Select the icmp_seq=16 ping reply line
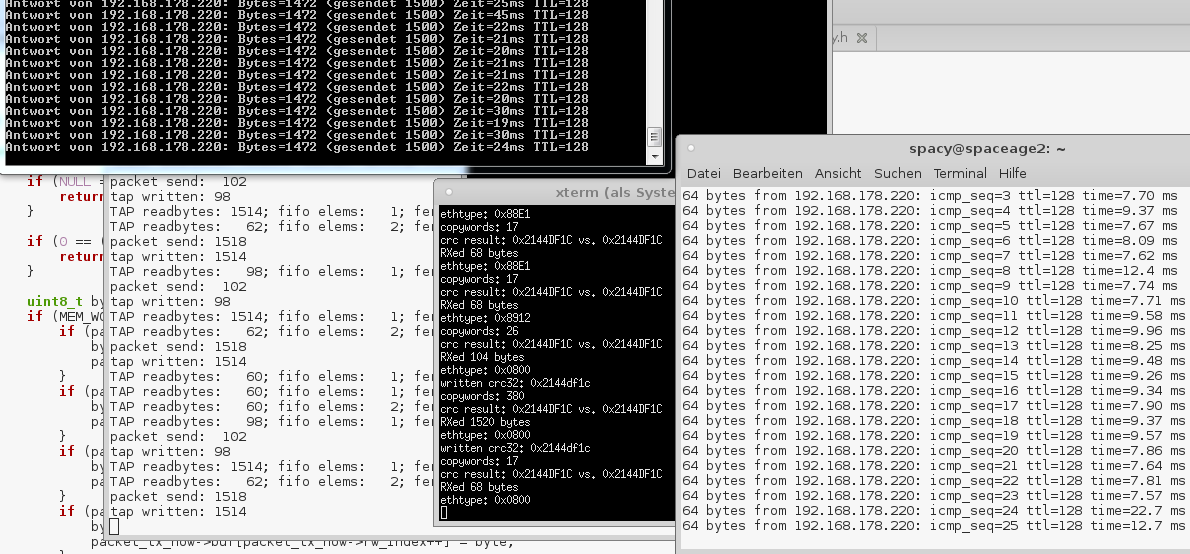The image size is (1190, 554). pos(933,391)
